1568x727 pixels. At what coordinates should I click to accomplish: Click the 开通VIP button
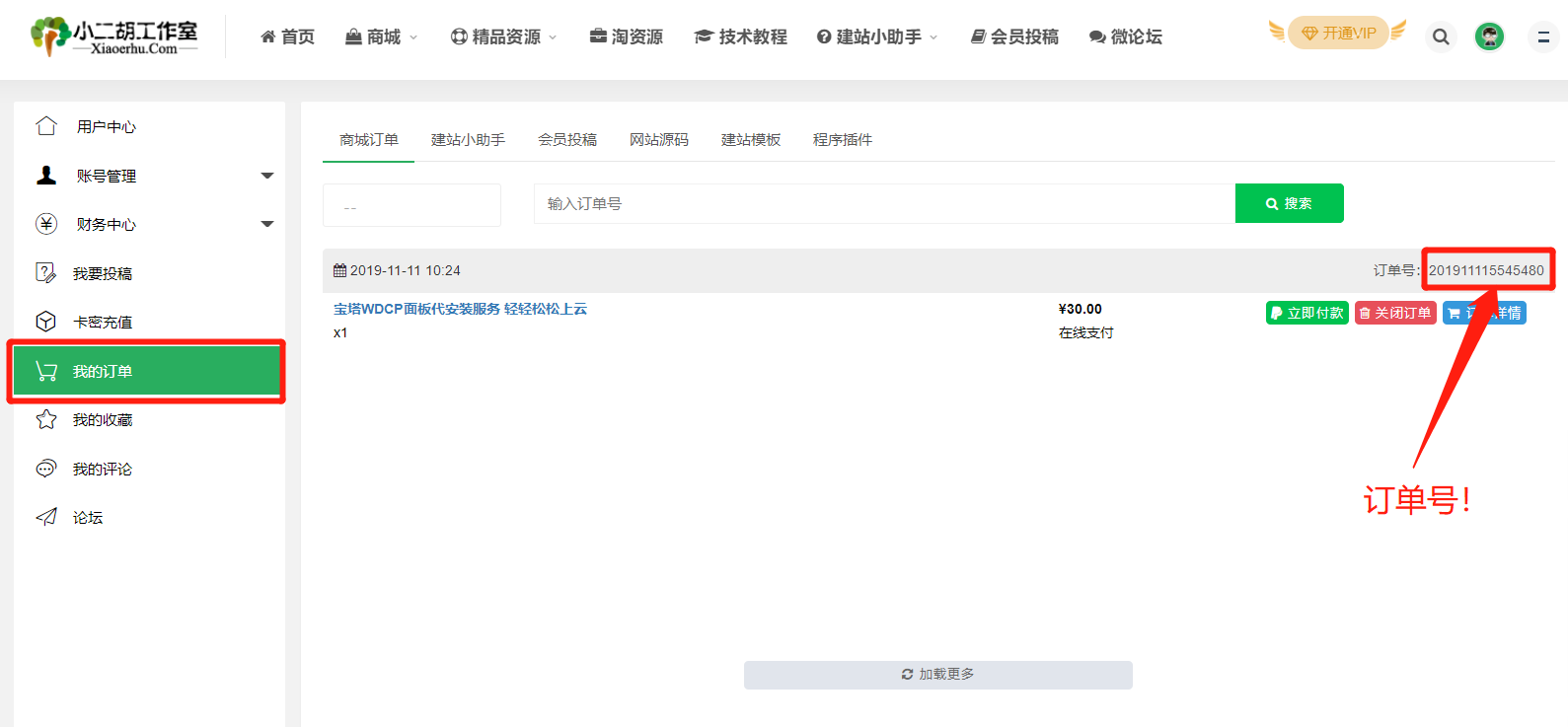(1338, 33)
